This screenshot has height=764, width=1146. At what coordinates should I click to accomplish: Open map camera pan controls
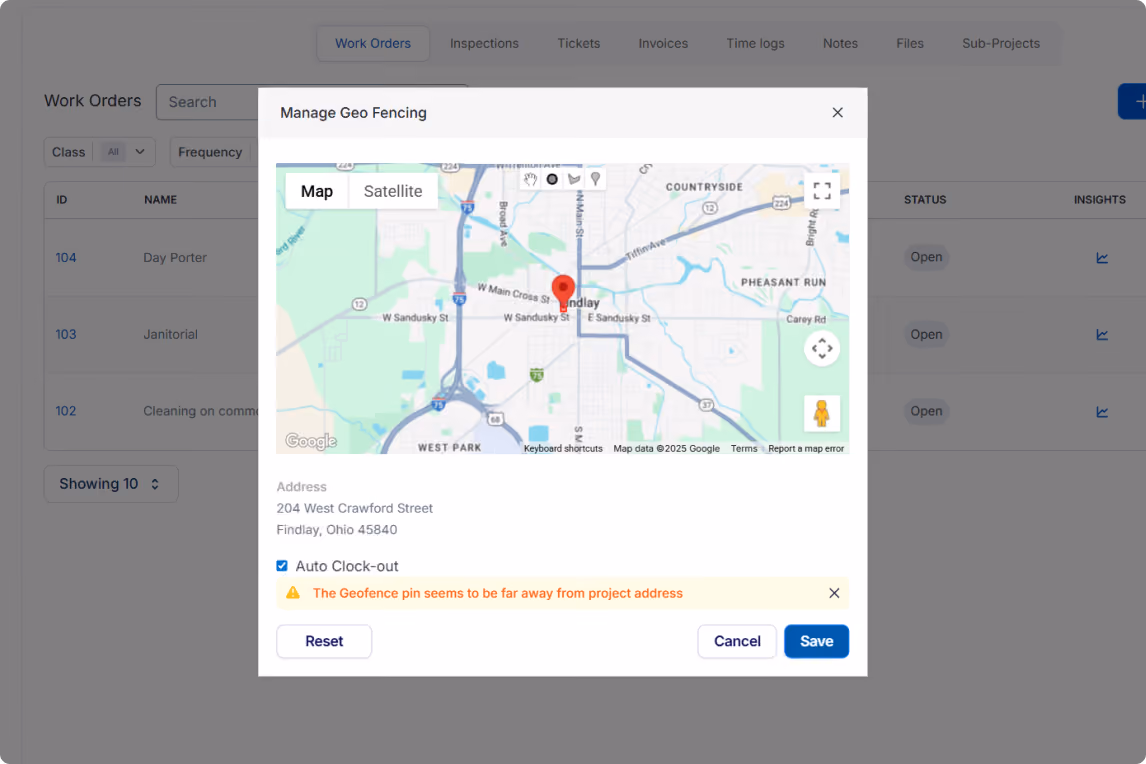coord(822,349)
